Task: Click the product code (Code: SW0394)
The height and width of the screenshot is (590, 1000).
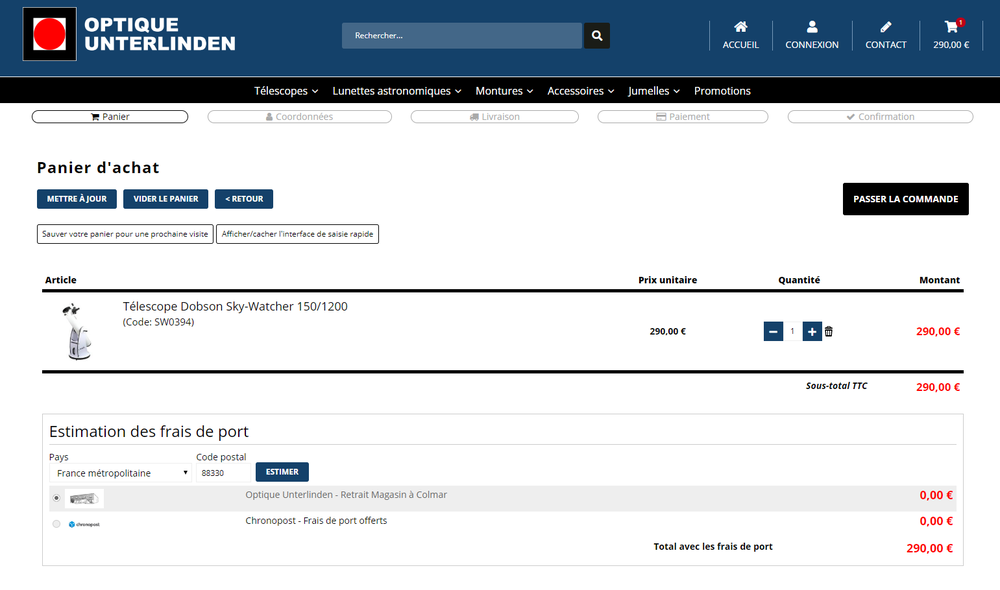Action: [158, 322]
